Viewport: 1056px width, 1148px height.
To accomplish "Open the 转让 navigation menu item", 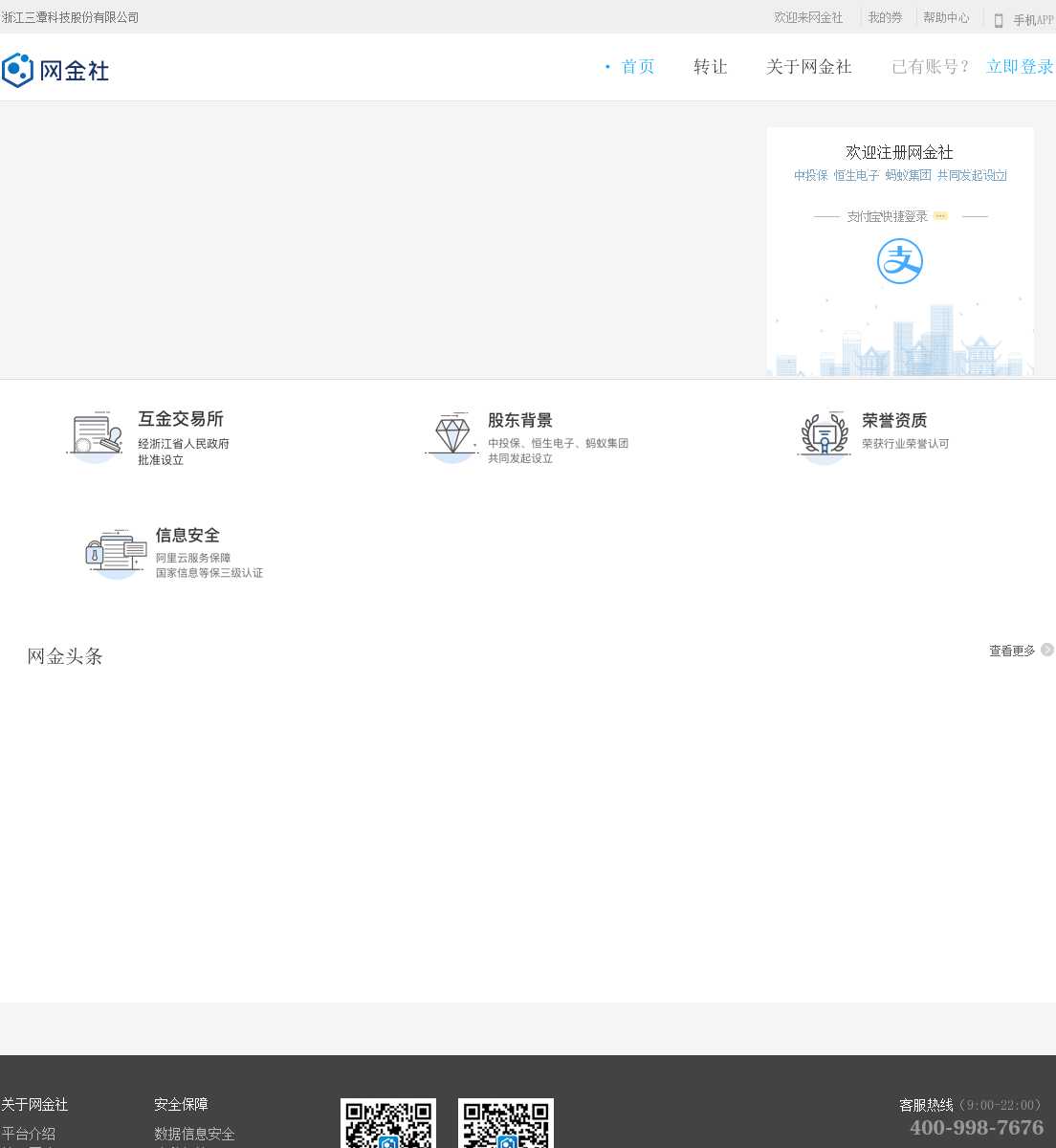I will coord(710,67).
